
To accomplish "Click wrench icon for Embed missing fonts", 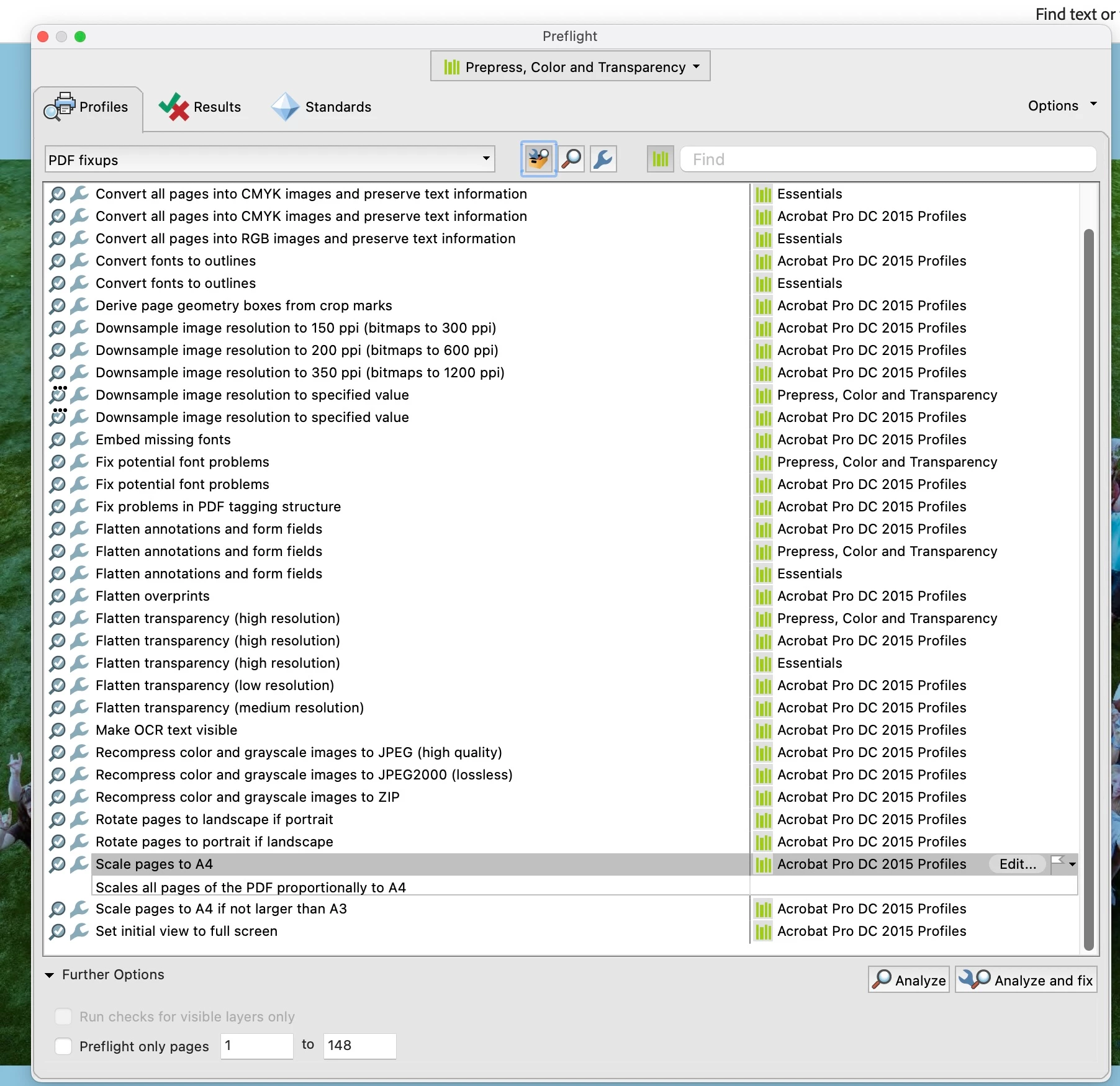I will pos(79,439).
